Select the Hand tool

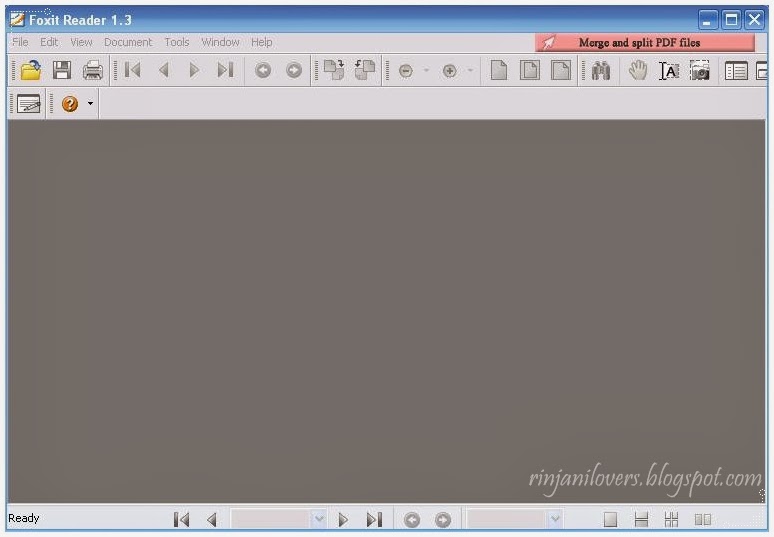pyautogui.click(x=638, y=70)
